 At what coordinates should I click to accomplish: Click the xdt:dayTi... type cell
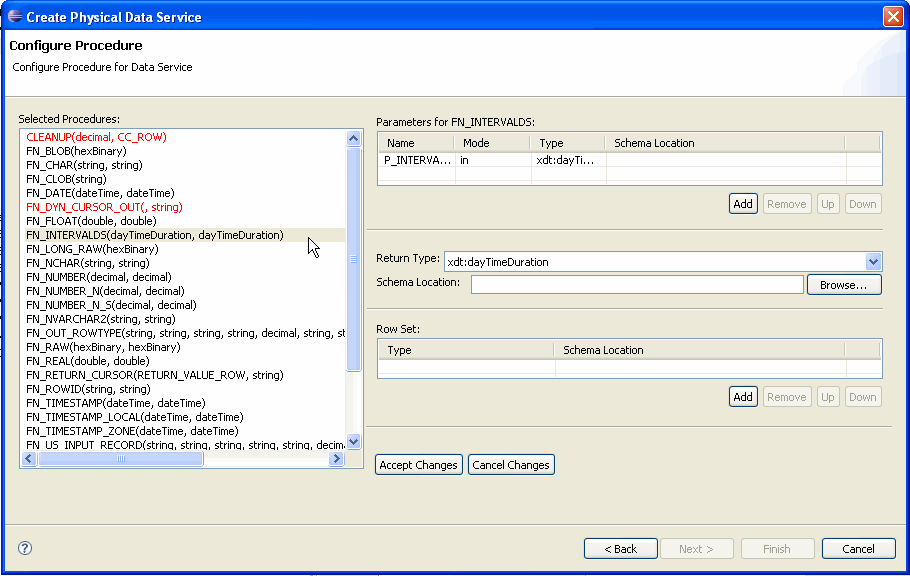tap(569, 160)
